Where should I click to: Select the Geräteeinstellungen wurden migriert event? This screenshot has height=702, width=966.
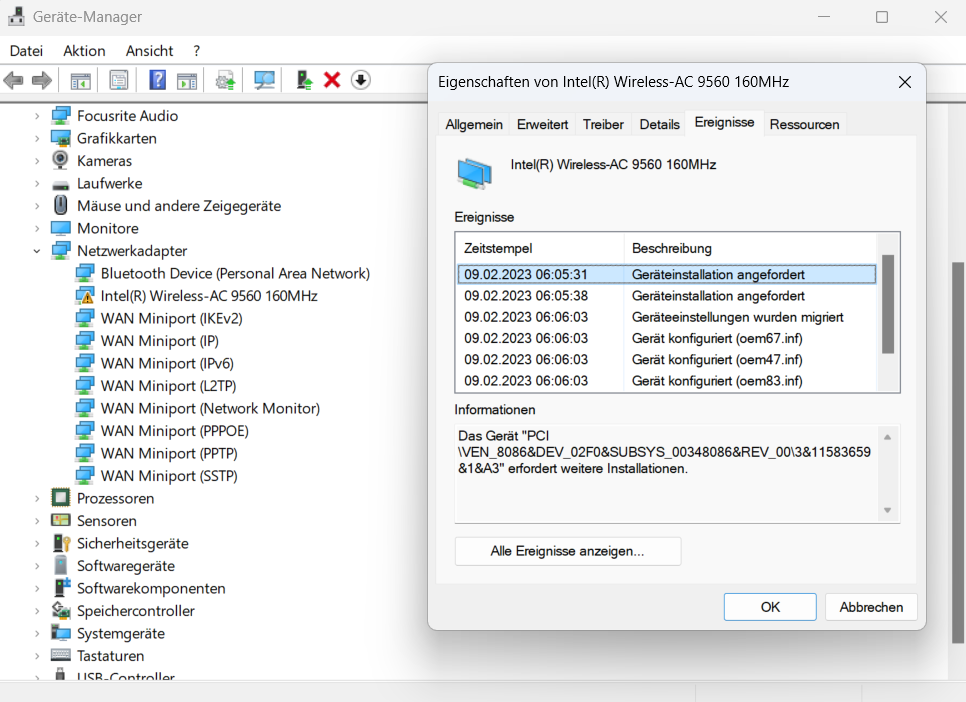(667, 317)
